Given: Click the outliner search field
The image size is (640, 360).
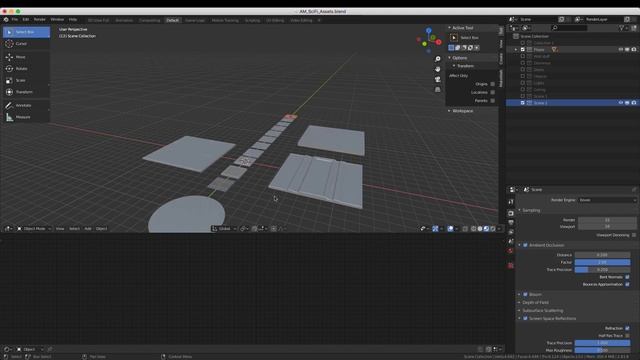Looking at the screenshot, I should coord(569,28).
